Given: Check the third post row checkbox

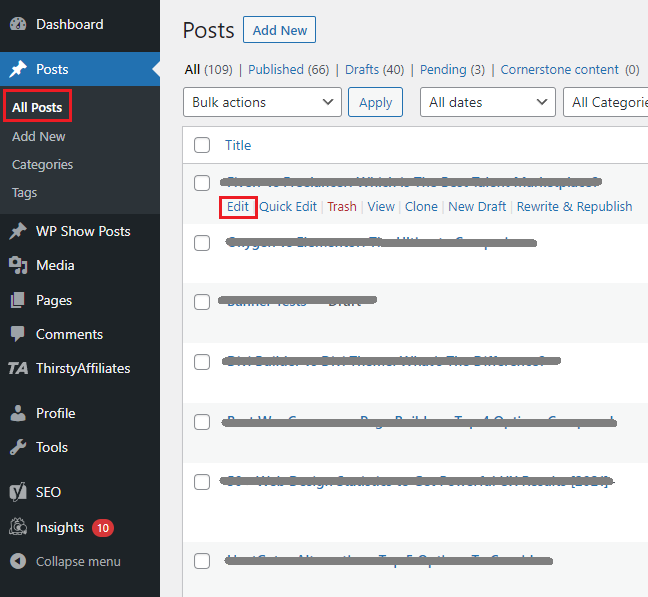Looking at the screenshot, I should click(202, 302).
